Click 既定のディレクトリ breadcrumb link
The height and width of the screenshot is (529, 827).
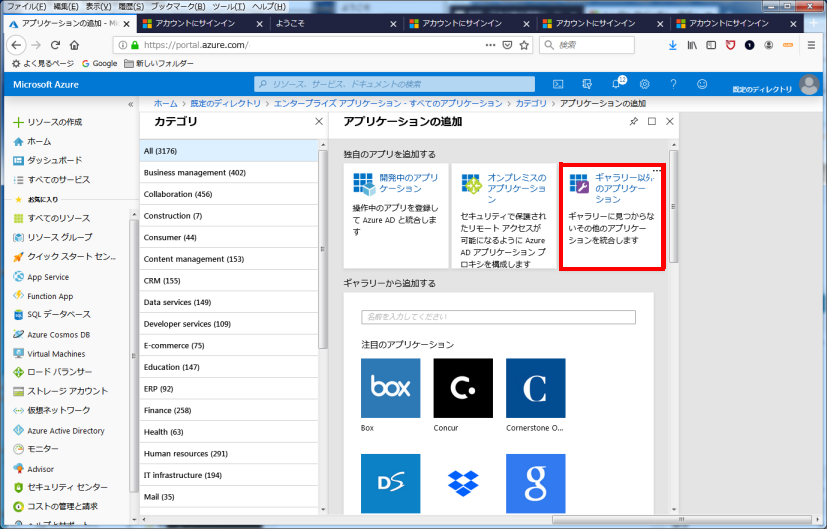[225, 103]
